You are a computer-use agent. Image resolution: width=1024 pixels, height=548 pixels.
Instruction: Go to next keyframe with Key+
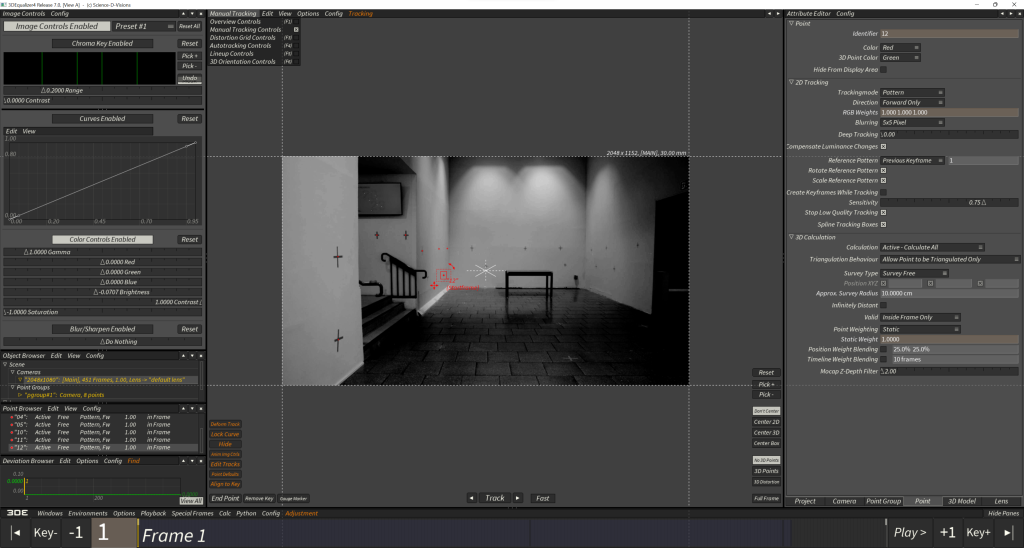[978, 533]
